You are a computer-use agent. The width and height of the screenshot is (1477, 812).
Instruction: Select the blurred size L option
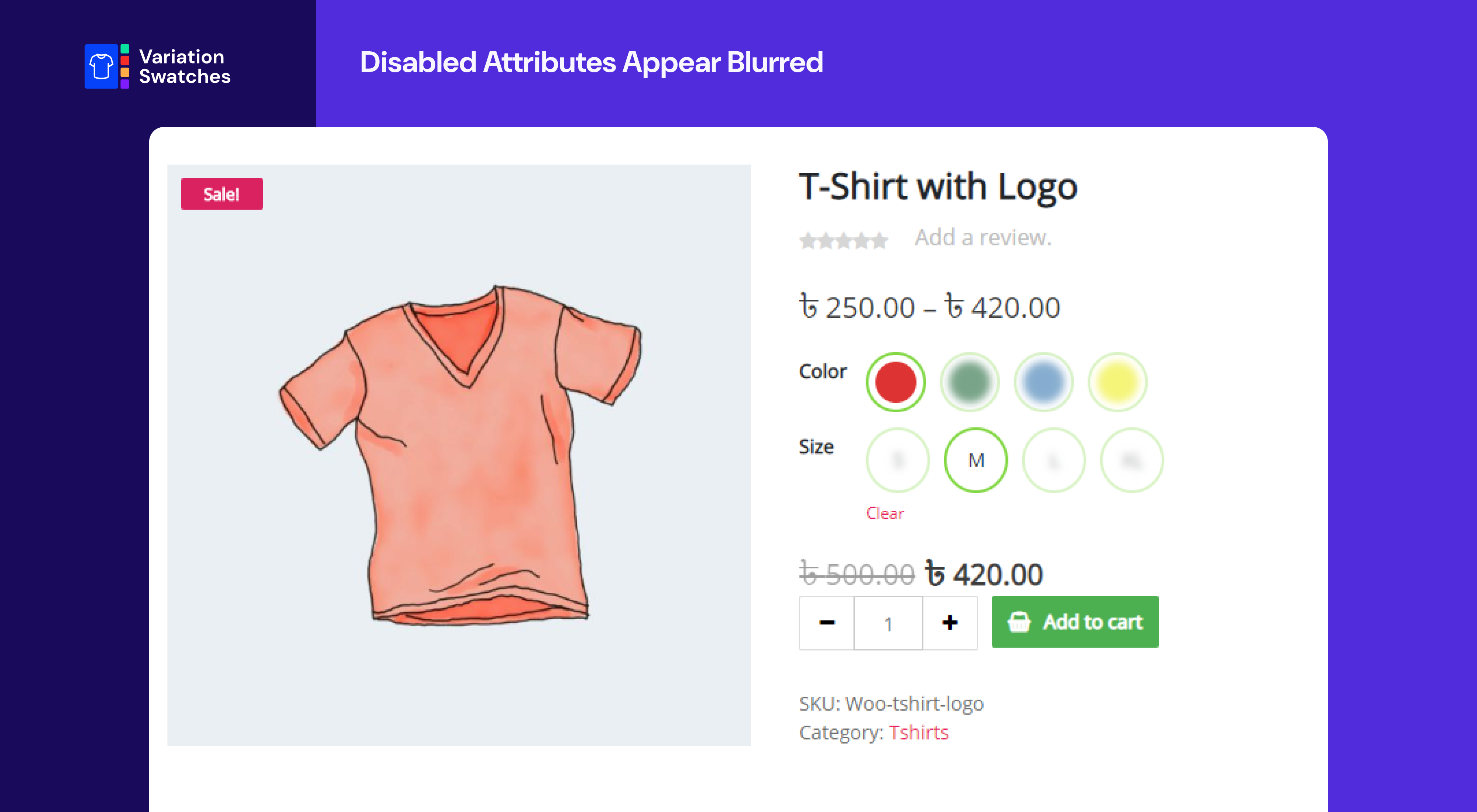1053,460
